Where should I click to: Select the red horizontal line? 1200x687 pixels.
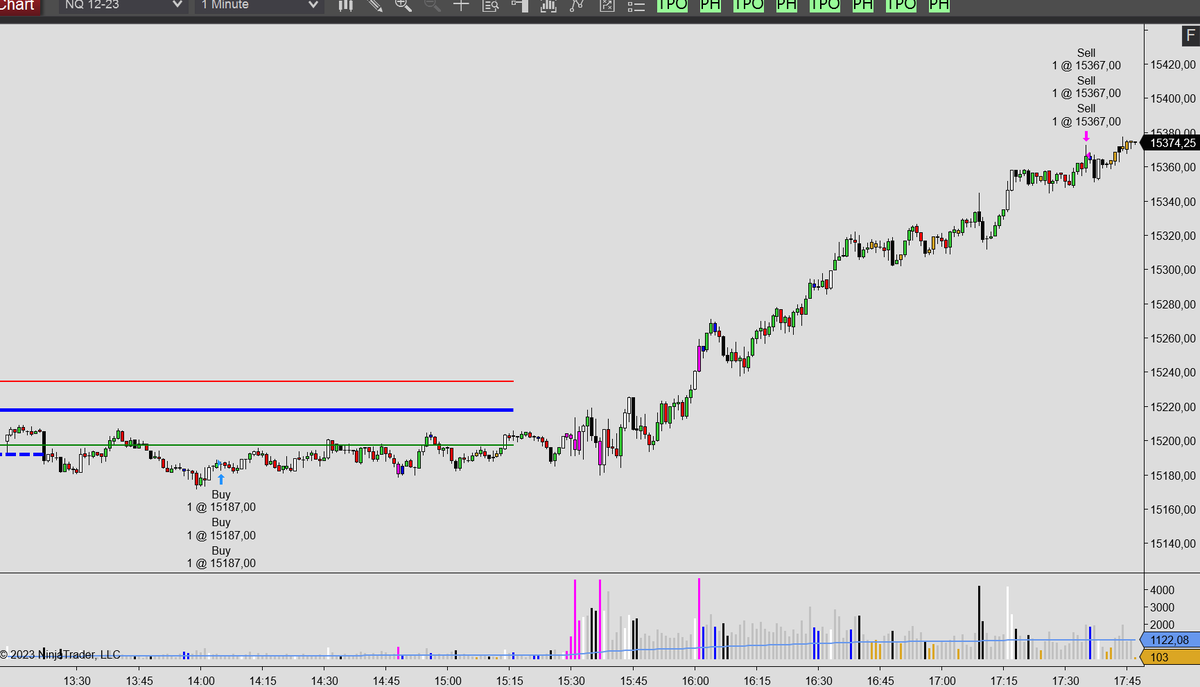[257, 381]
